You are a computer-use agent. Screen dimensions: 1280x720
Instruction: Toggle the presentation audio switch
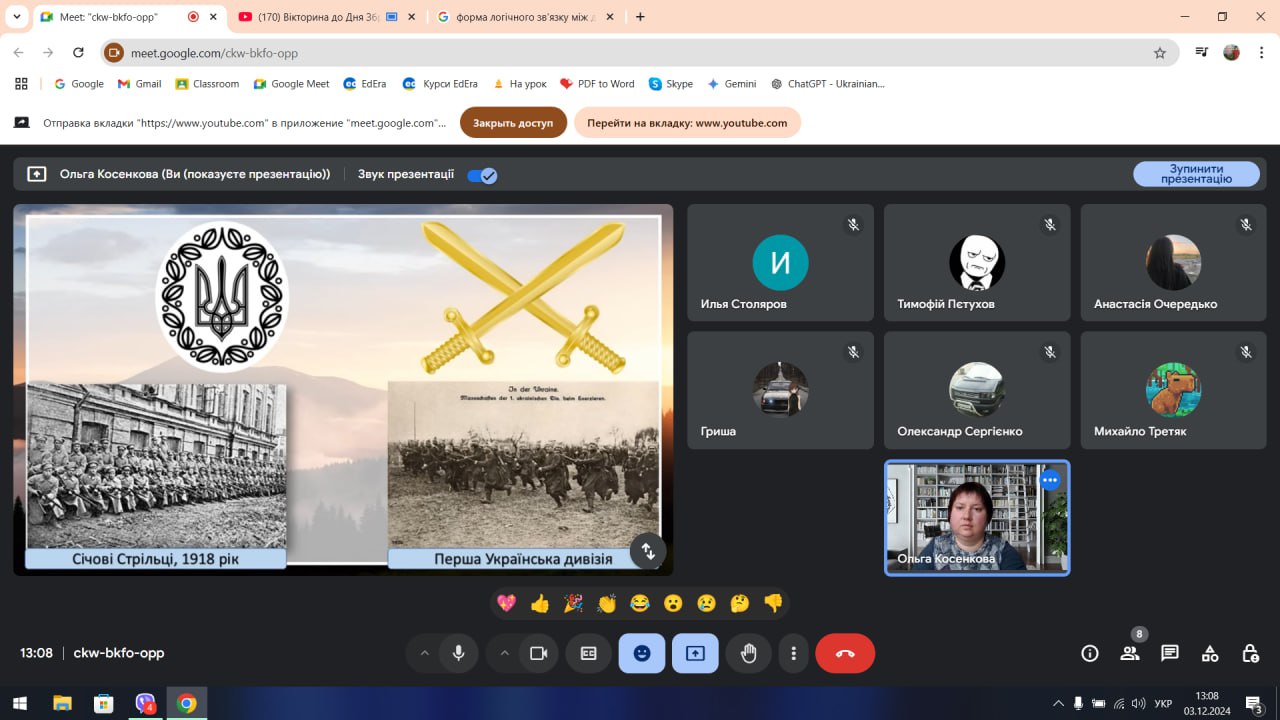(x=482, y=175)
